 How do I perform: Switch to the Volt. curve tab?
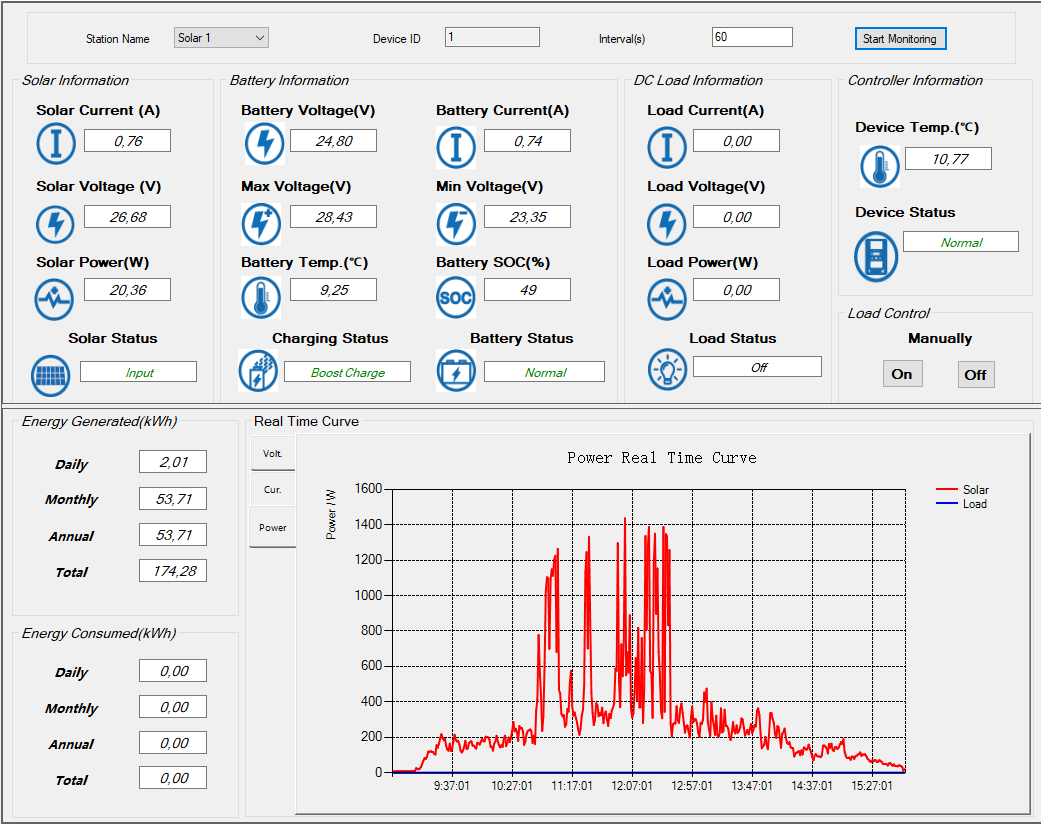click(273, 453)
